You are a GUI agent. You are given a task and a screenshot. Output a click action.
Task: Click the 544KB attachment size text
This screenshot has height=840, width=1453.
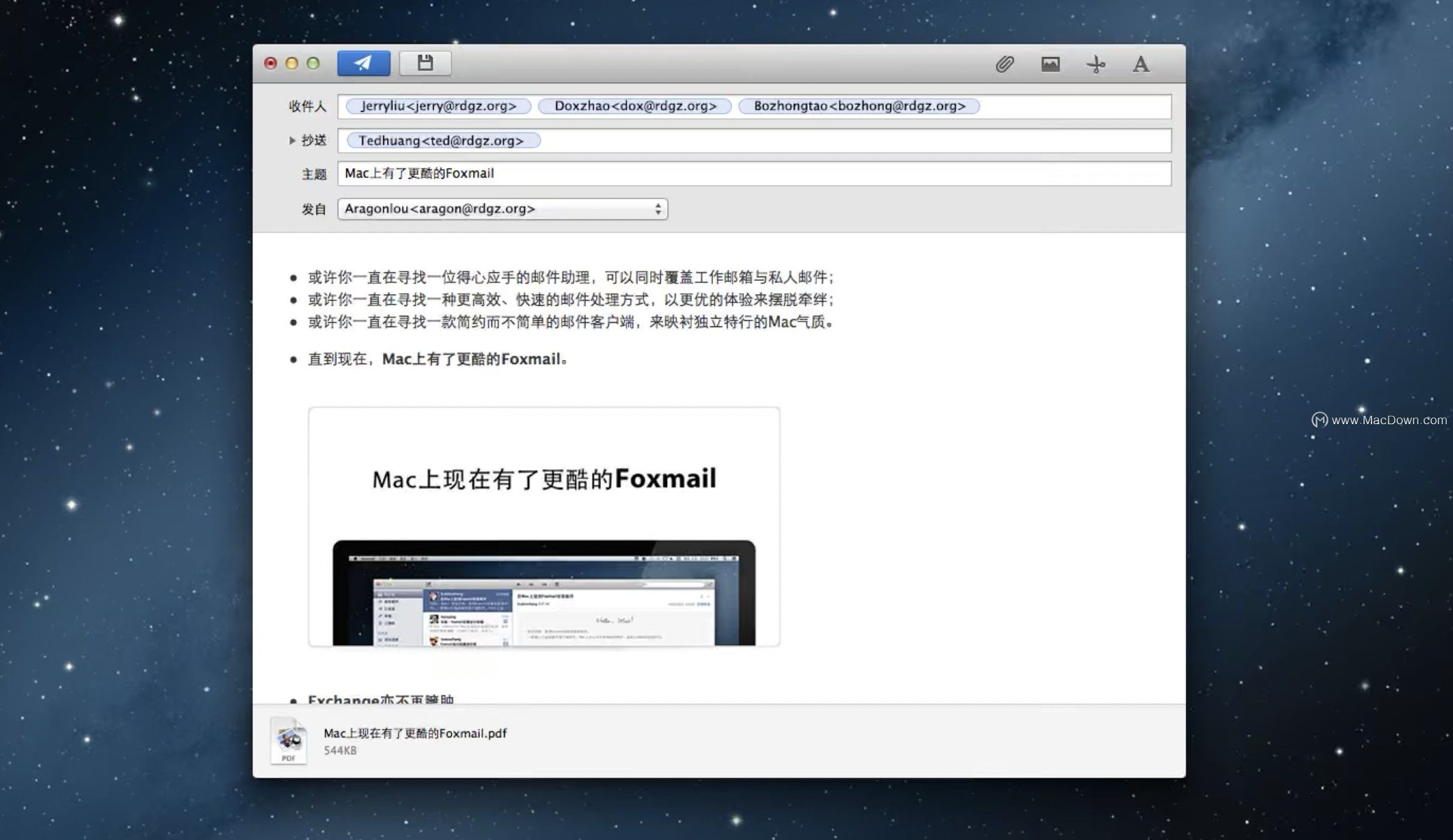340,751
